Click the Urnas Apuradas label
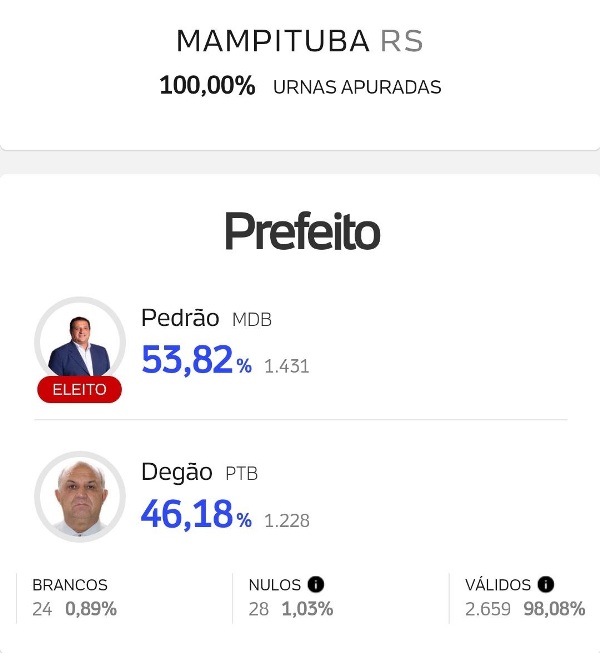The width and height of the screenshot is (600, 653). click(357, 87)
